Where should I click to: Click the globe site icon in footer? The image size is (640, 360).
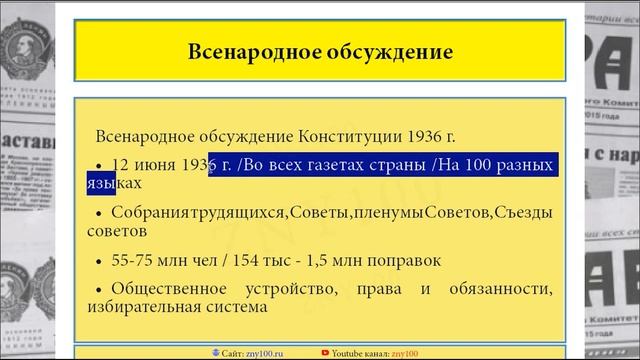click(x=216, y=353)
